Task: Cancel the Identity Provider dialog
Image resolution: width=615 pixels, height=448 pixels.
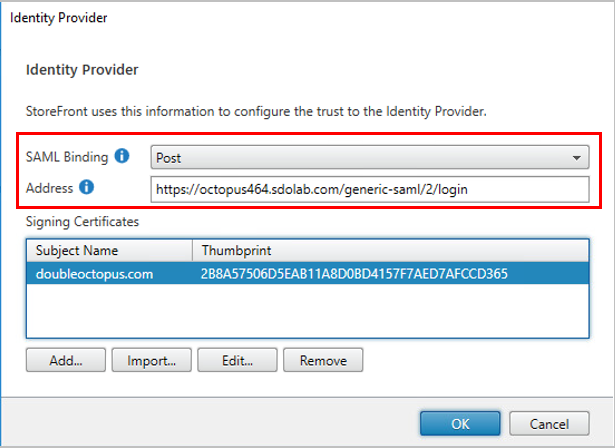Action: (x=549, y=423)
